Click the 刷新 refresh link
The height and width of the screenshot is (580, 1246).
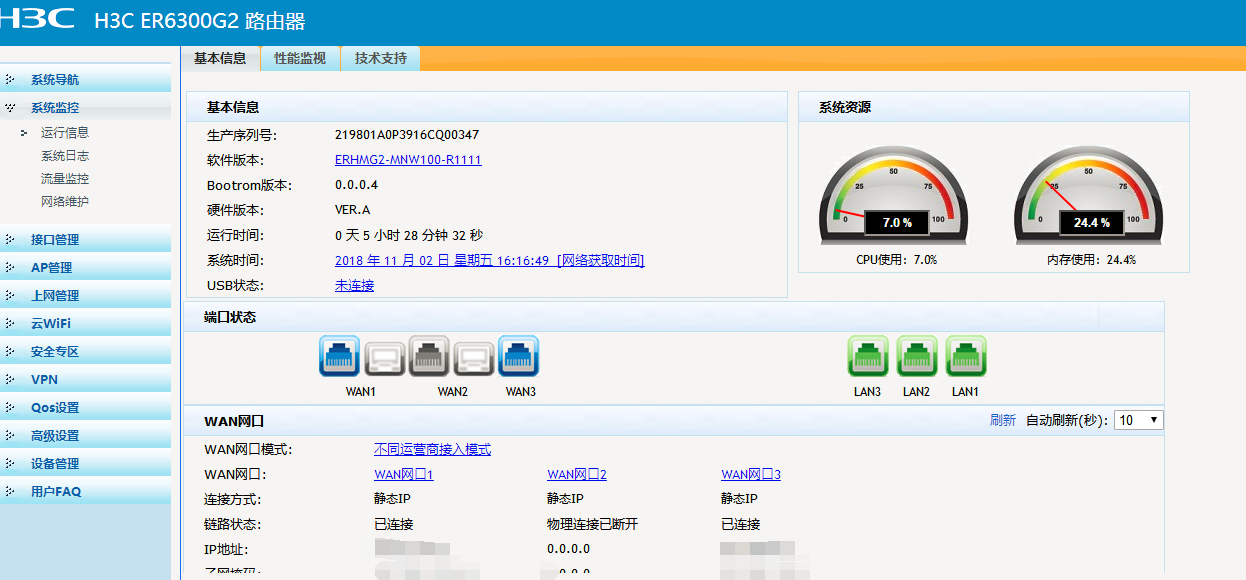[x=1003, y=420]
